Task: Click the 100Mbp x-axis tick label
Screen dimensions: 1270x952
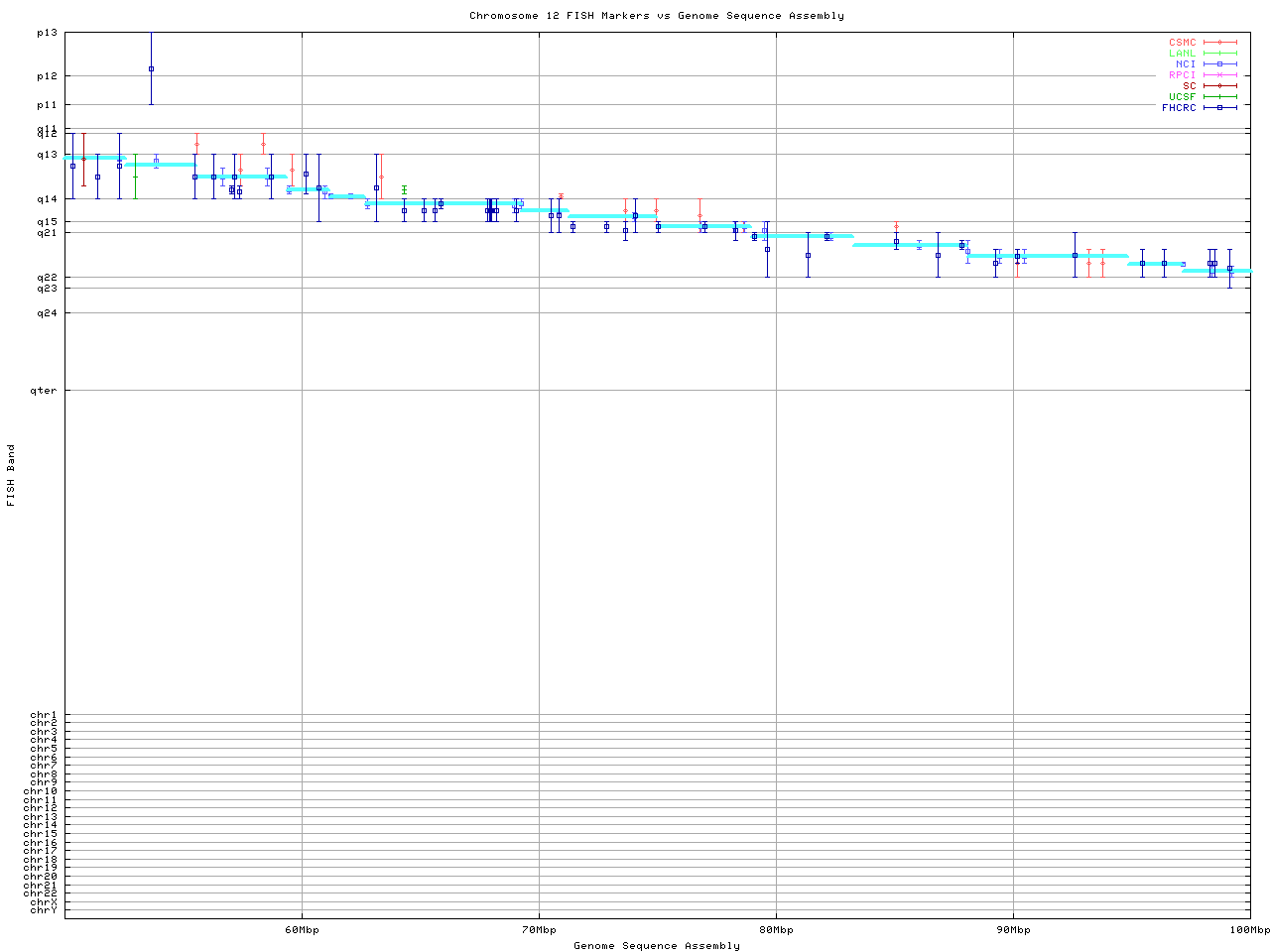Action: pos(1249,930)
